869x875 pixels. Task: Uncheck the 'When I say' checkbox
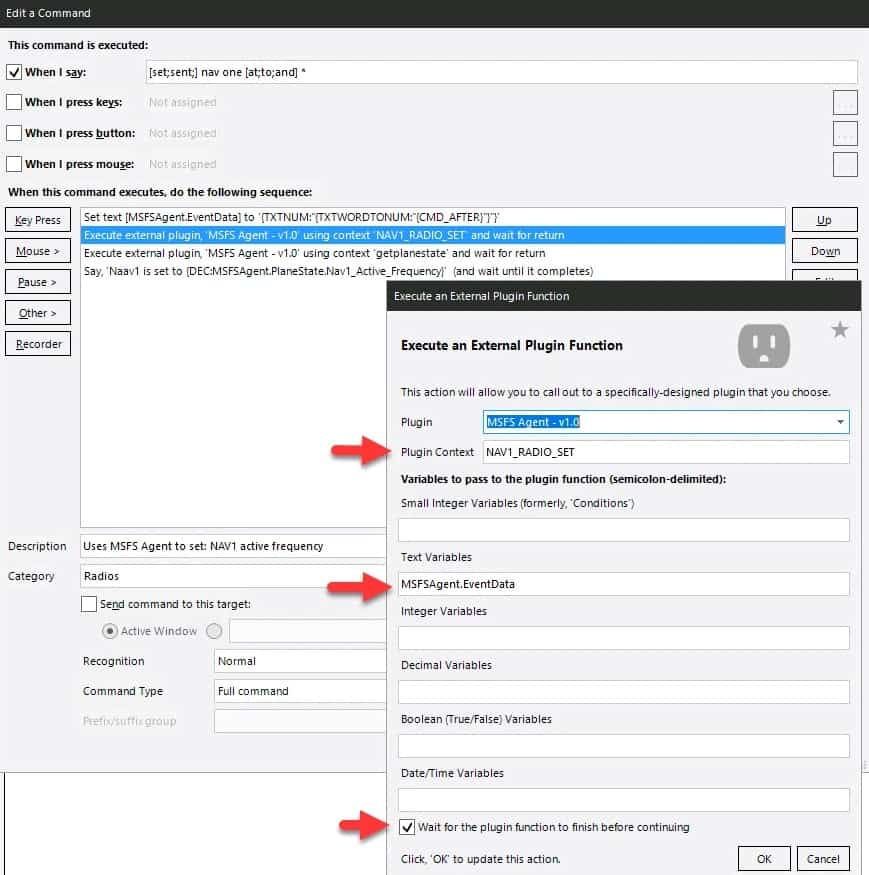(14, 72)
